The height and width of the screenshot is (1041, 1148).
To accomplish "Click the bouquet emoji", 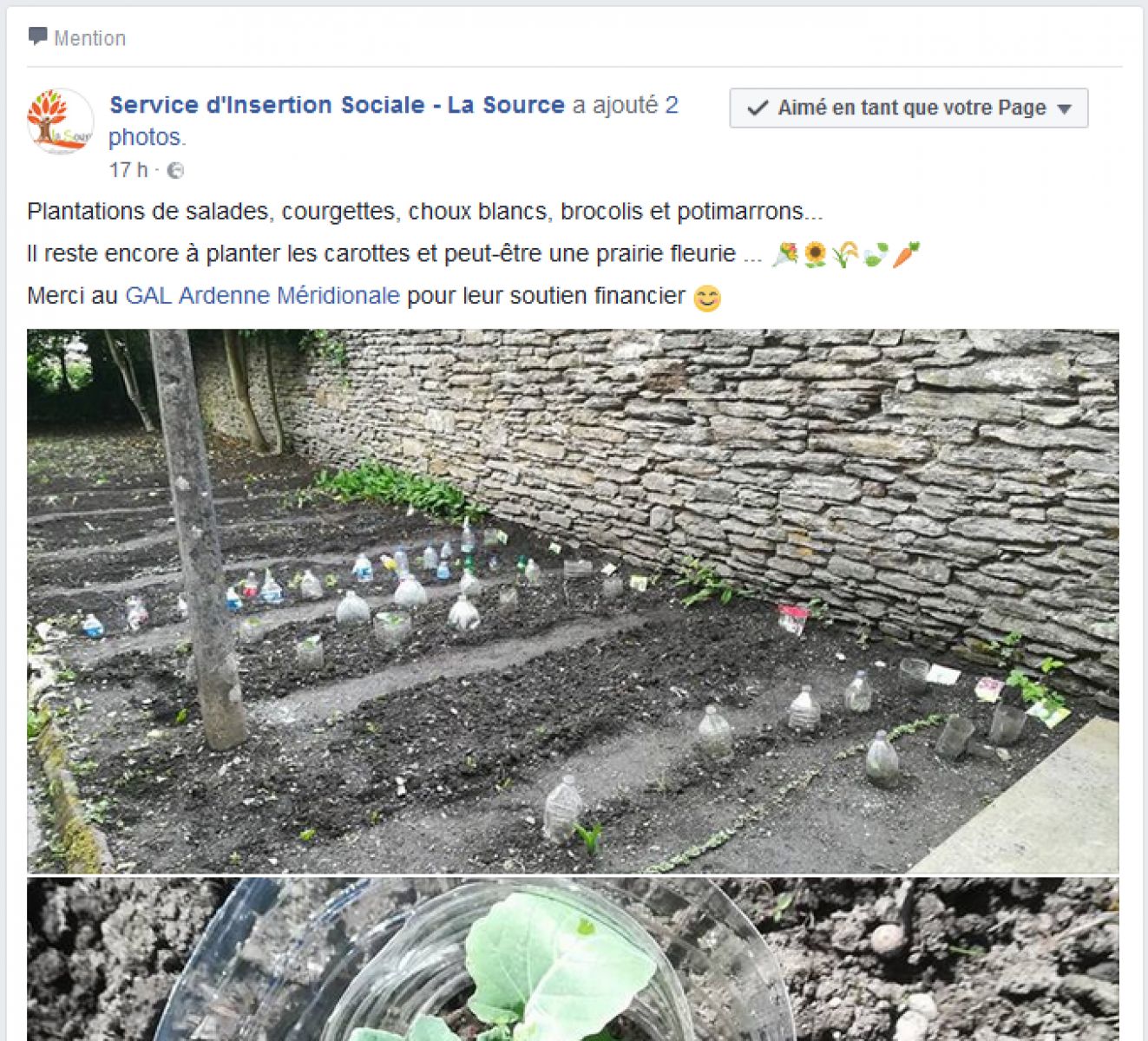I will 785,254.
